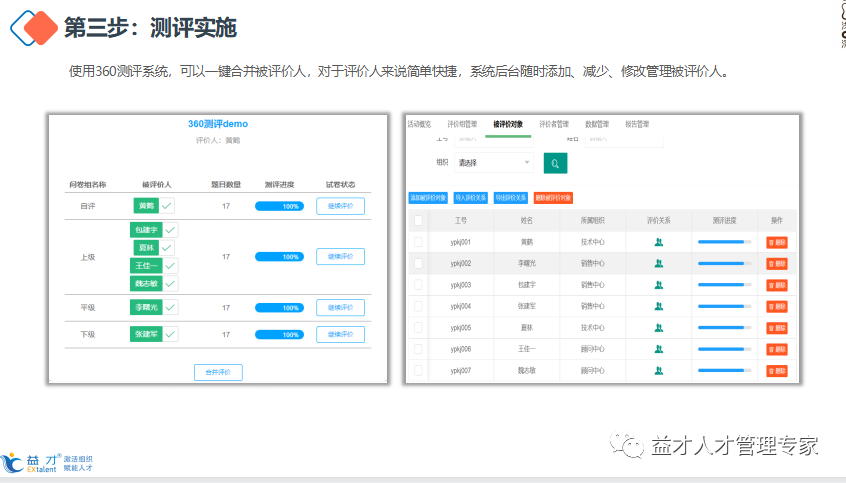The width and height of the screenshot is (846, 483).
Task: Delete row ypkj006 with orange 删除 button
Action: (777, 349)
